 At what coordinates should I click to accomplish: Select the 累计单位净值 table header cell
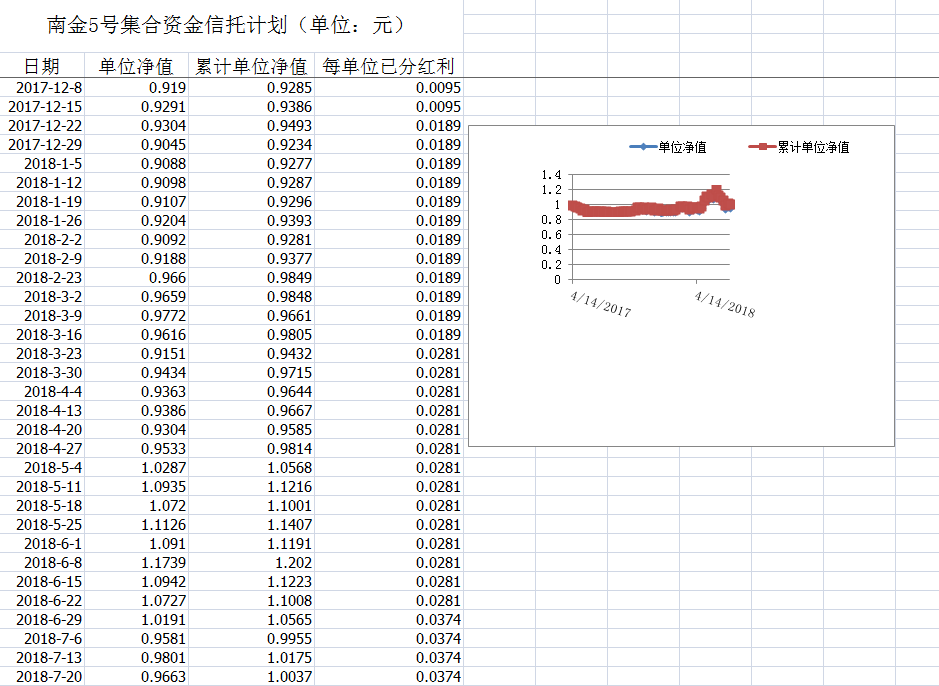coord(251,67)
